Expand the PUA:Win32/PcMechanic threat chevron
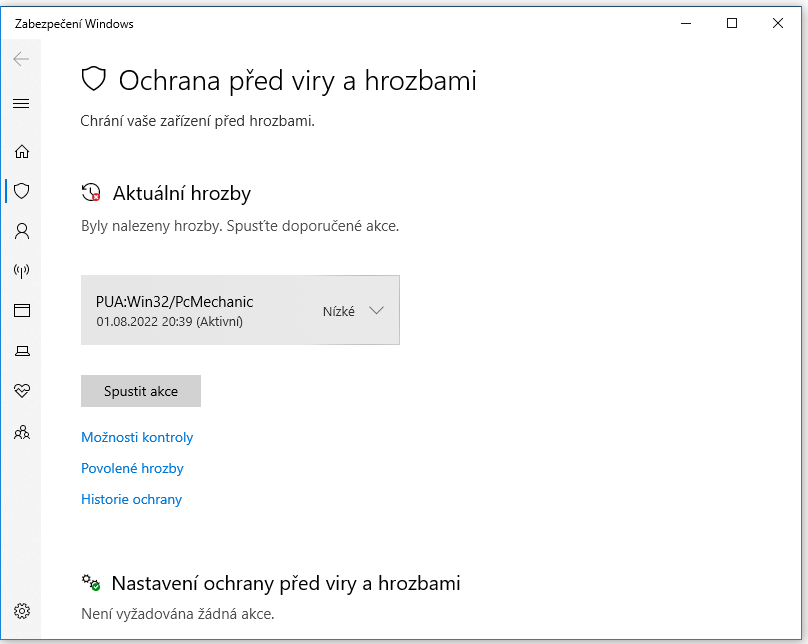Image resolution: width=808 pixels, height=644 pixels. (376, 310)
